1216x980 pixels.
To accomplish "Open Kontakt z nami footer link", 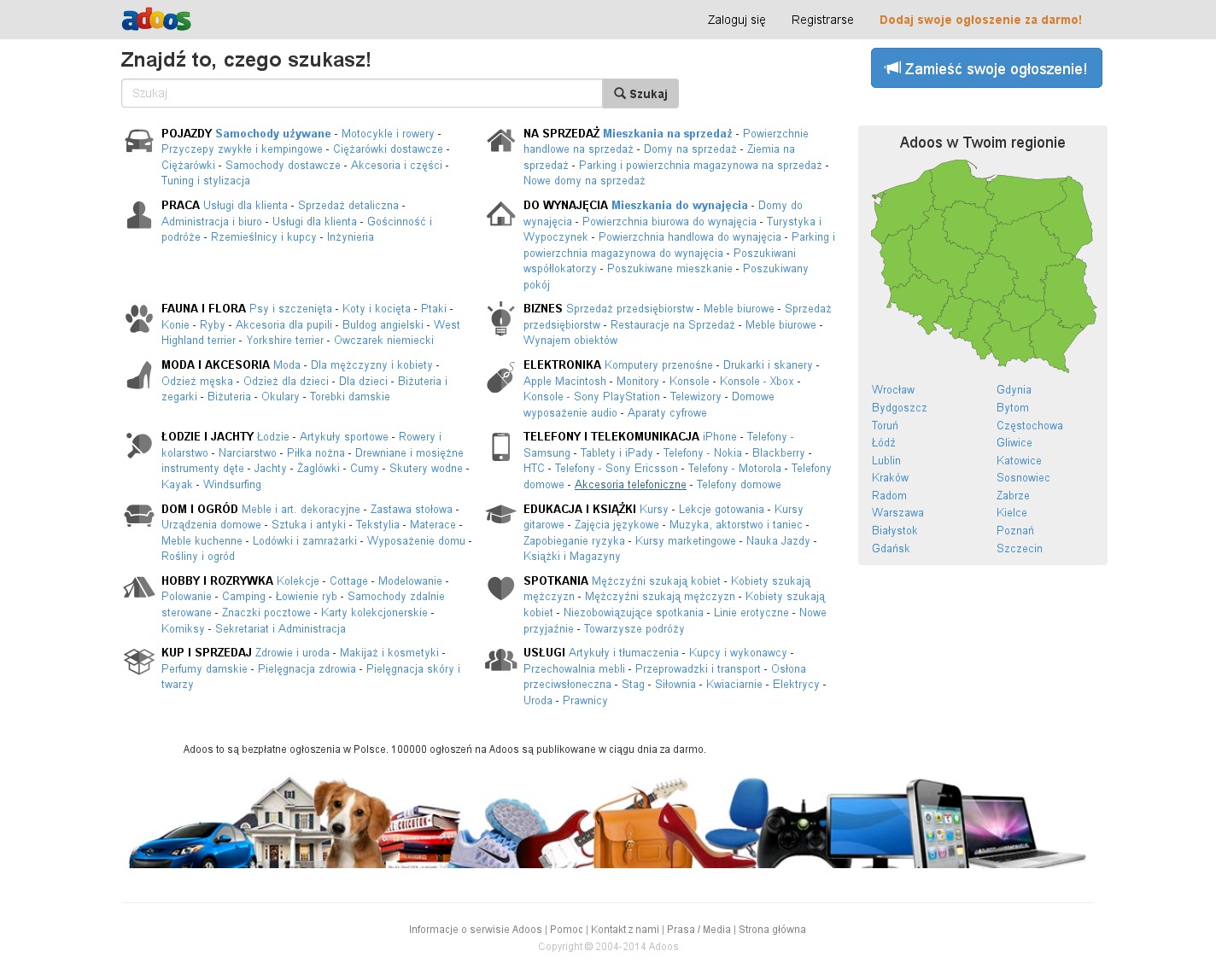I will [x=625, y=930].
